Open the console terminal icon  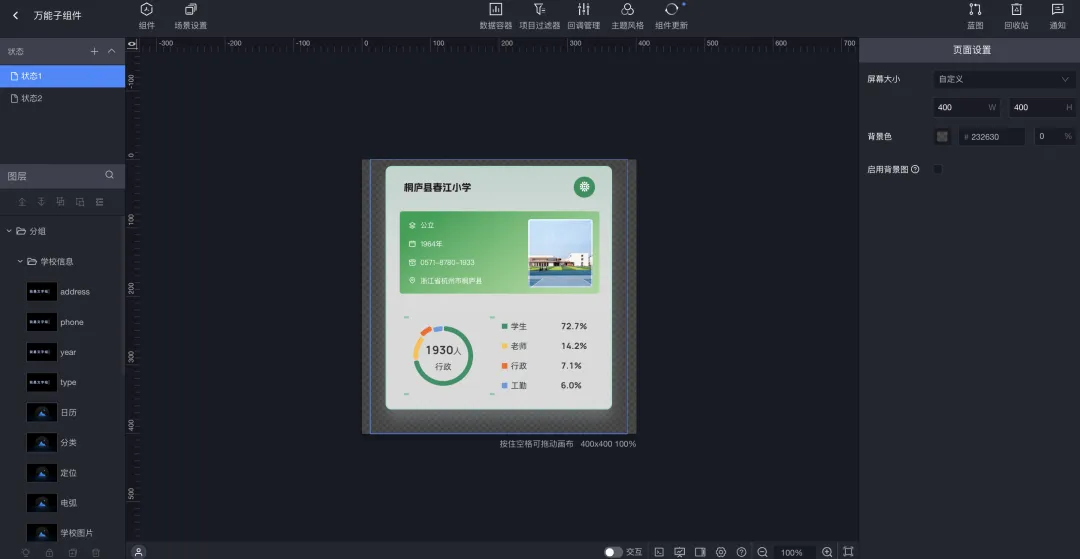[x=659, y=552]
